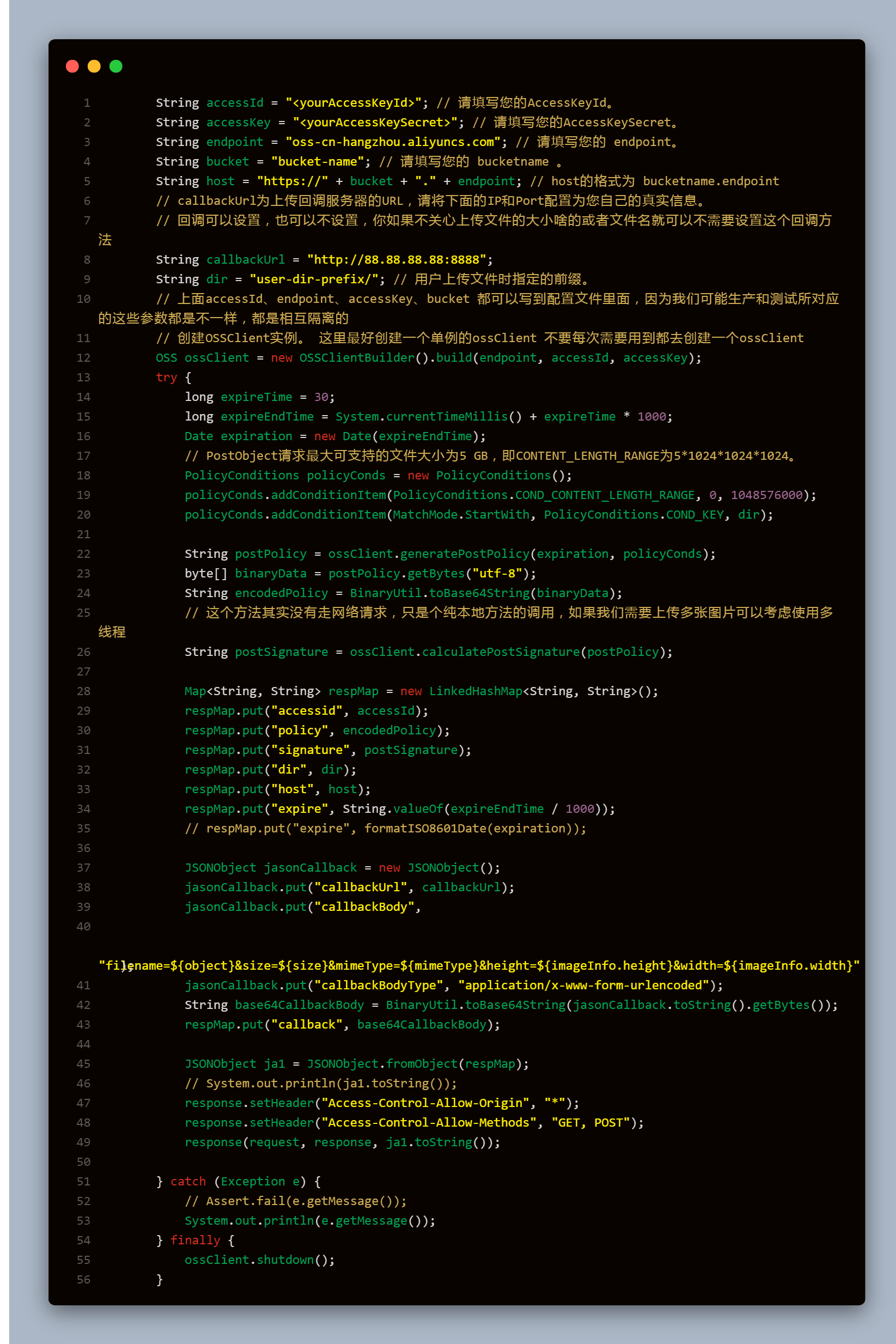Click System.out.println on line 53
The height and width of the screenshot is (1344, 896).
point(249,1220)
